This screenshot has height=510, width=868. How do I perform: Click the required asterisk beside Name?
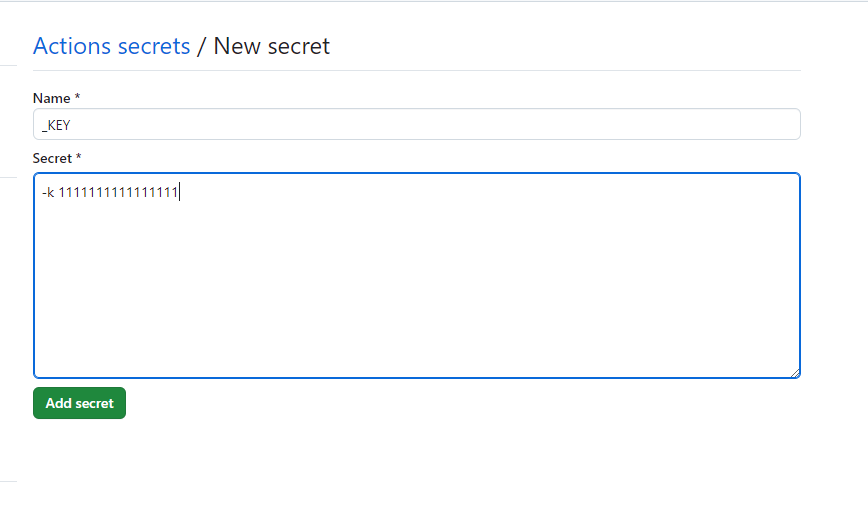(x=78, y=97)
